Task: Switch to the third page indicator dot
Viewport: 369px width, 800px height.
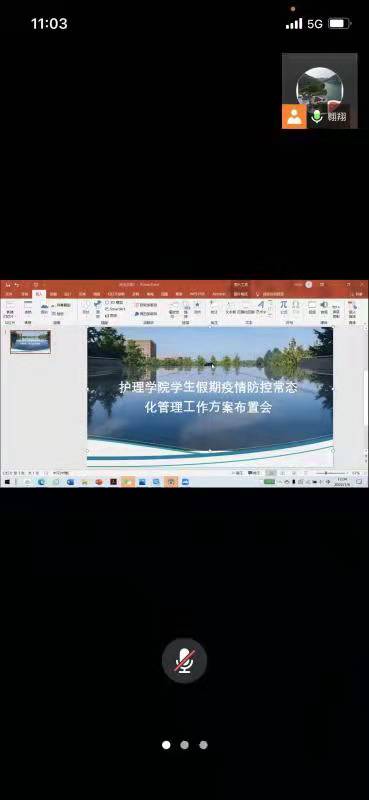Action: point(203,745)
